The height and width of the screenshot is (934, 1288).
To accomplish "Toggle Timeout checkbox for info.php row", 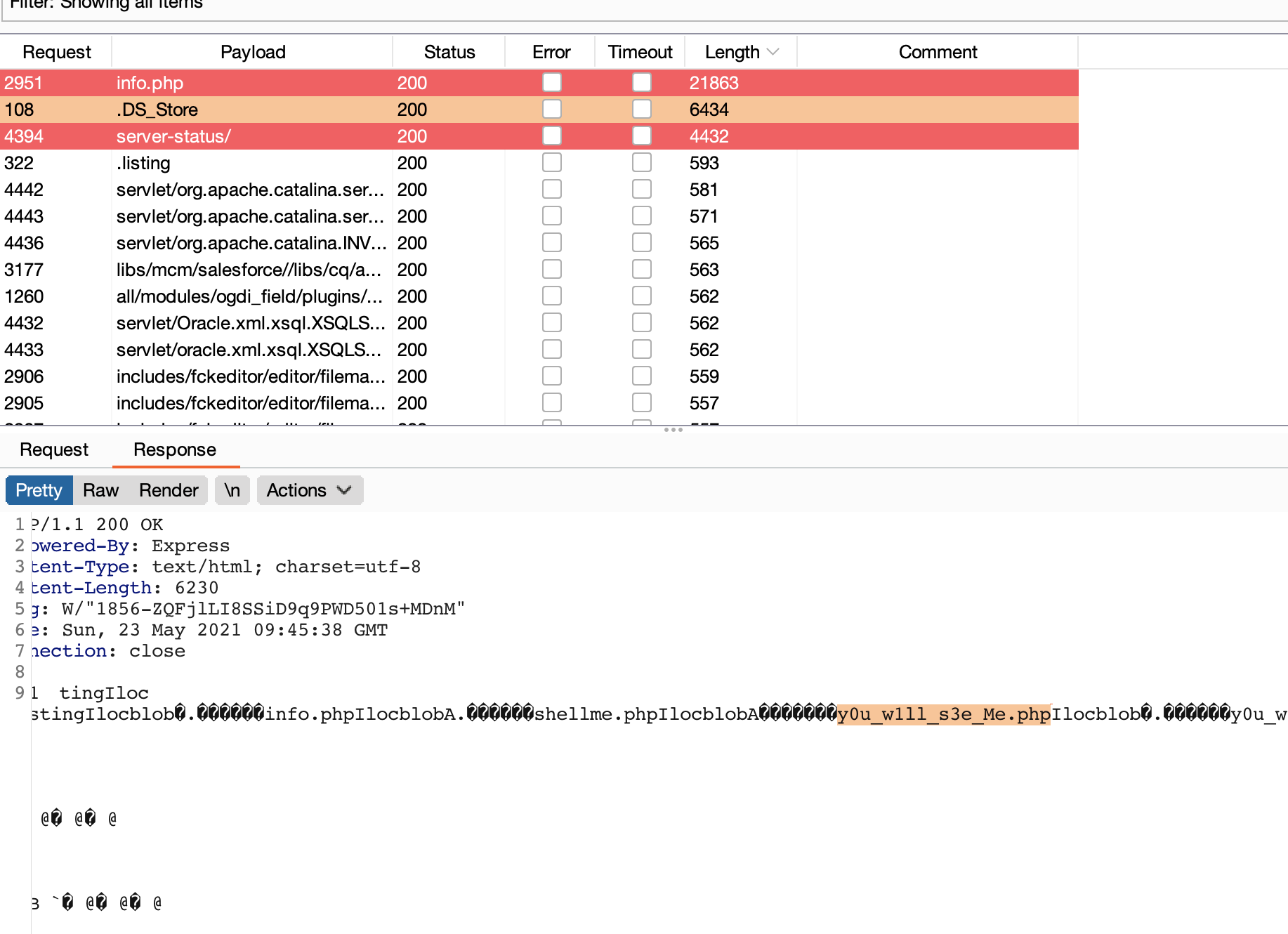I will 642,82.
